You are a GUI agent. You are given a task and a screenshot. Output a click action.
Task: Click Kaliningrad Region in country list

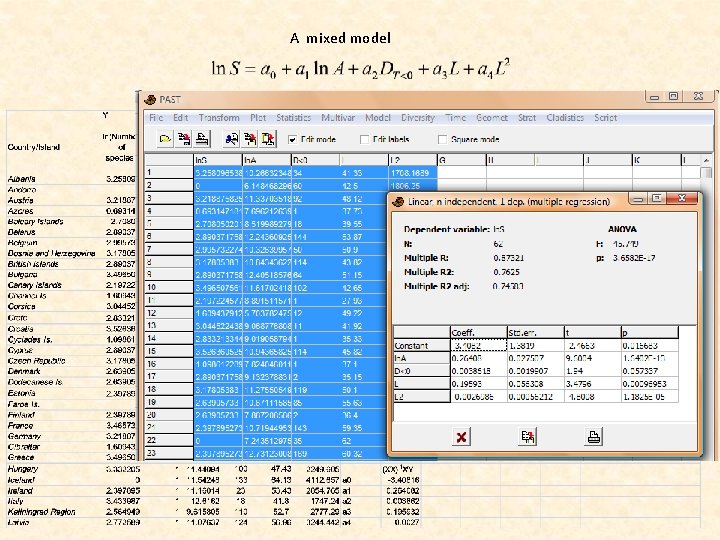41,512
